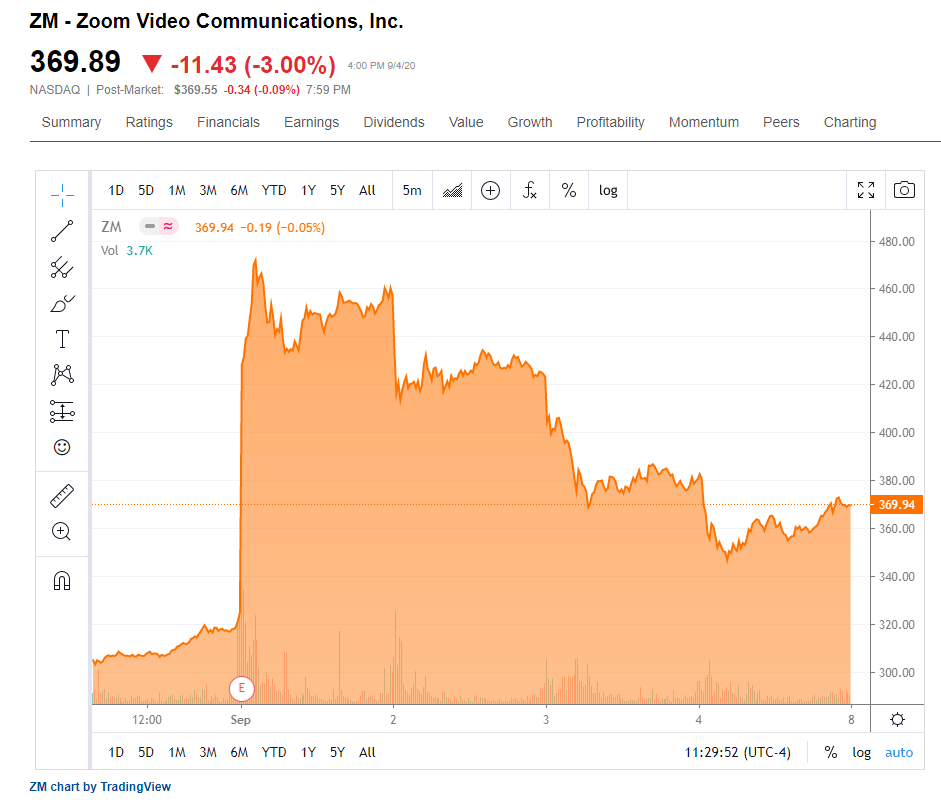This screenshot has height=806, width=941.
Task: Select 5Y range in top toolbar
Action: tap(337, 191)
